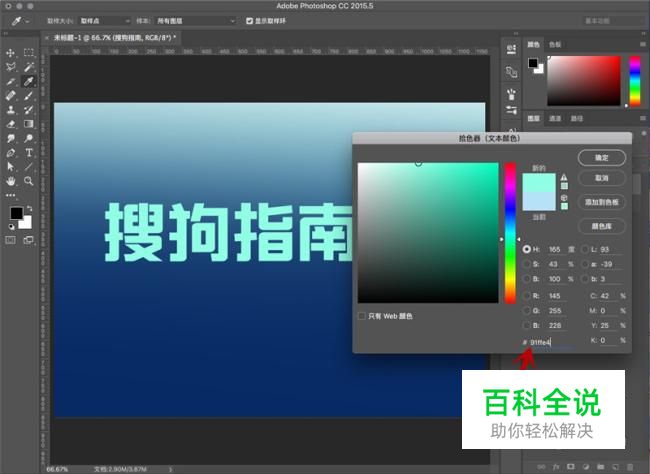Click the 取消 cancel button
The height and width of the screenshot is (474, 650).
pyautogui.click(x=601, y=178)
